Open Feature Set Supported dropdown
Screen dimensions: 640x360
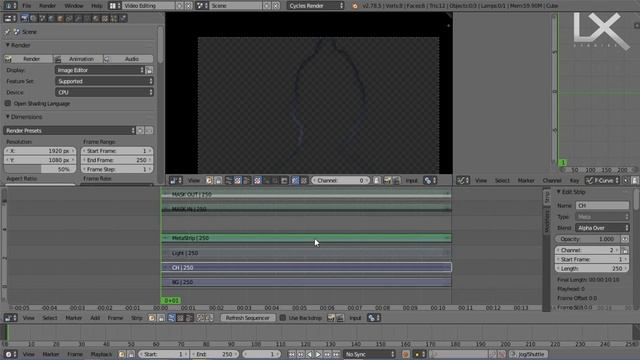[104, 81]
